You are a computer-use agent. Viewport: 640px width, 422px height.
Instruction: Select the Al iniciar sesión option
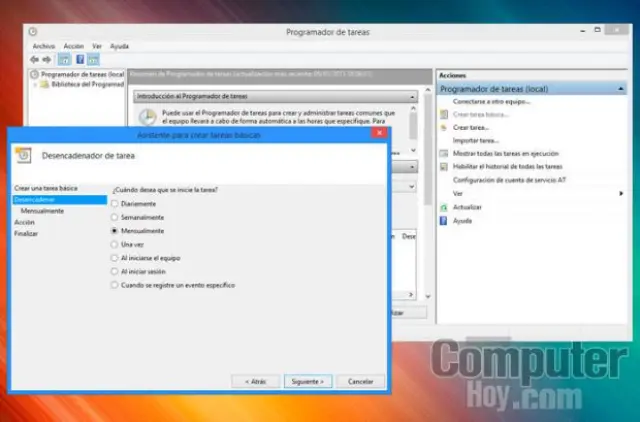pos(115,271)
